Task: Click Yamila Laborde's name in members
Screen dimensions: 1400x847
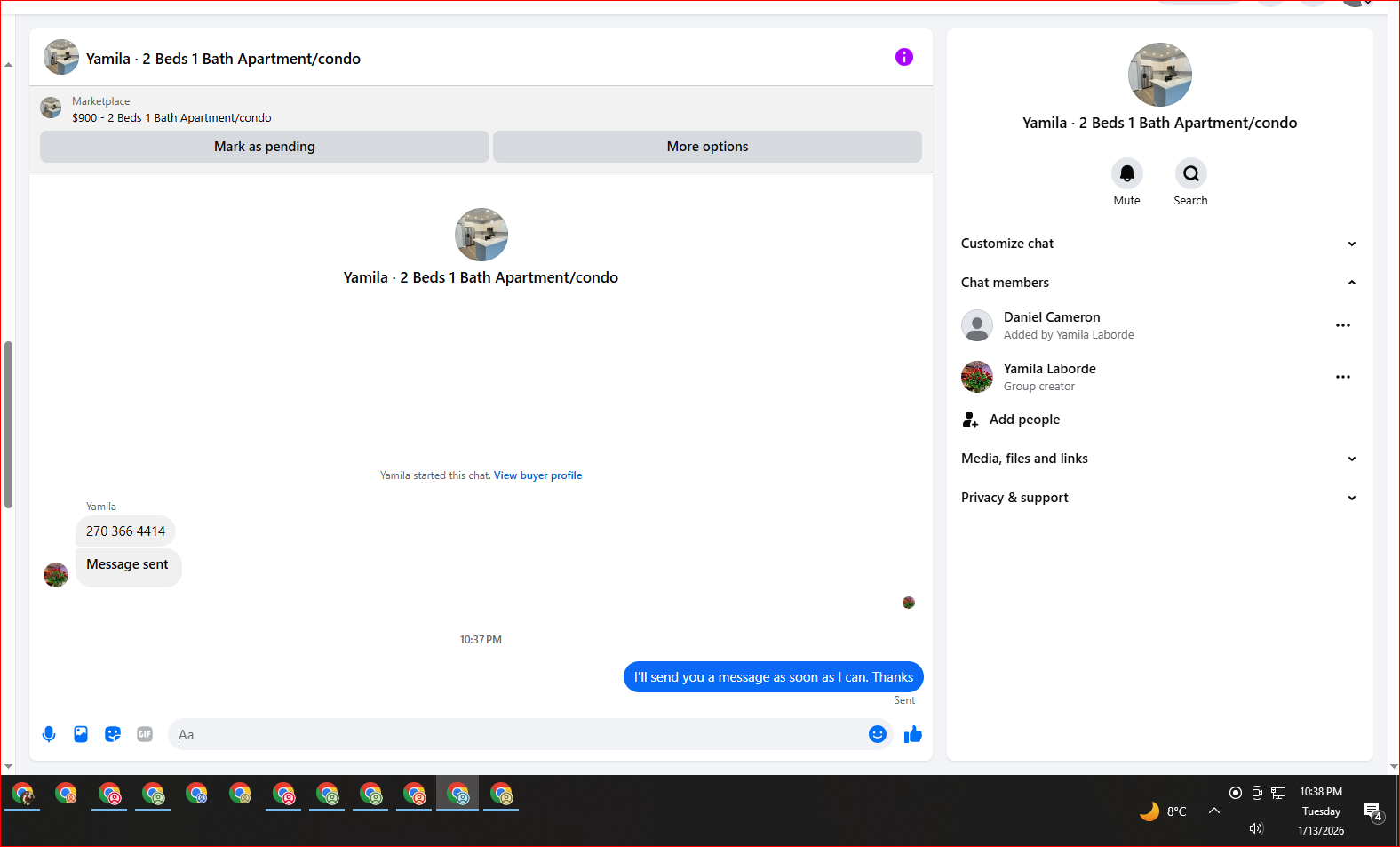Action: (1050, 369)
